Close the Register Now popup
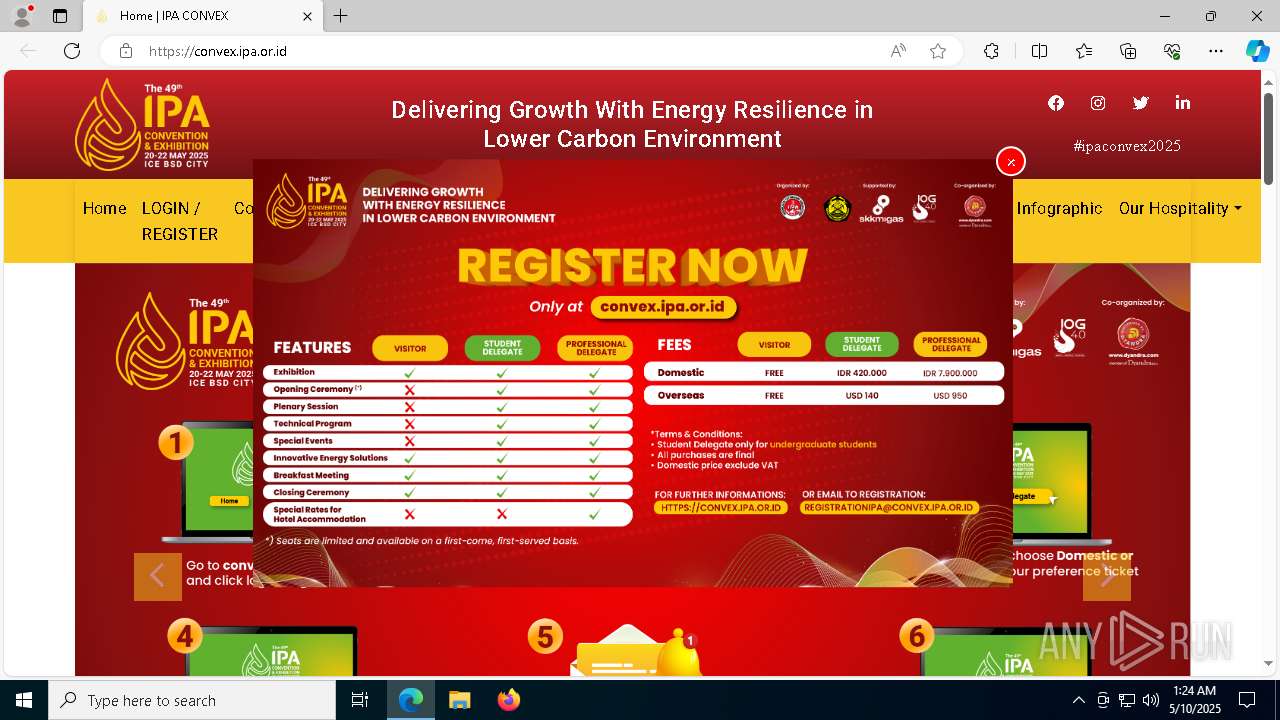The height and width of the screenshot is (720, 1280). 1011,161
